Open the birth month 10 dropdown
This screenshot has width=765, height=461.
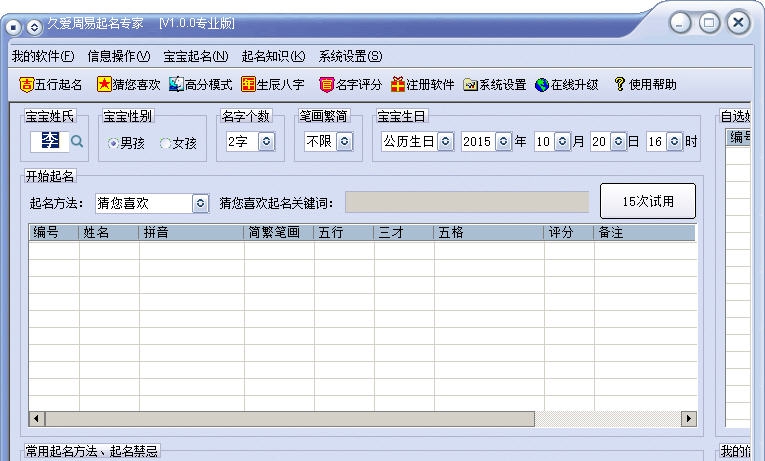click(563, 141)
